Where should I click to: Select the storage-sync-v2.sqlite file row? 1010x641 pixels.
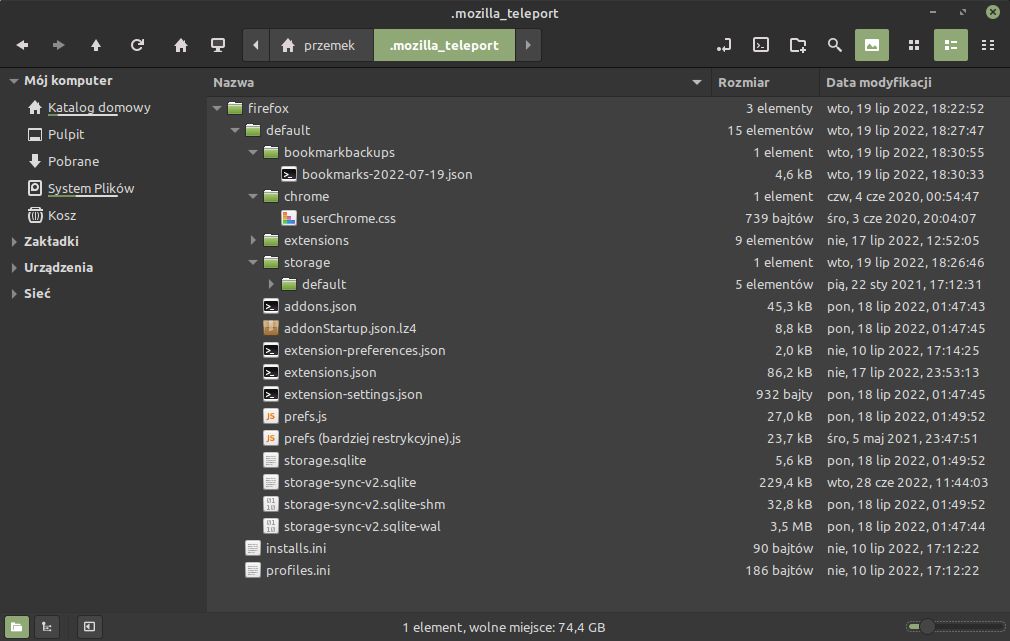tap(608, 483)
